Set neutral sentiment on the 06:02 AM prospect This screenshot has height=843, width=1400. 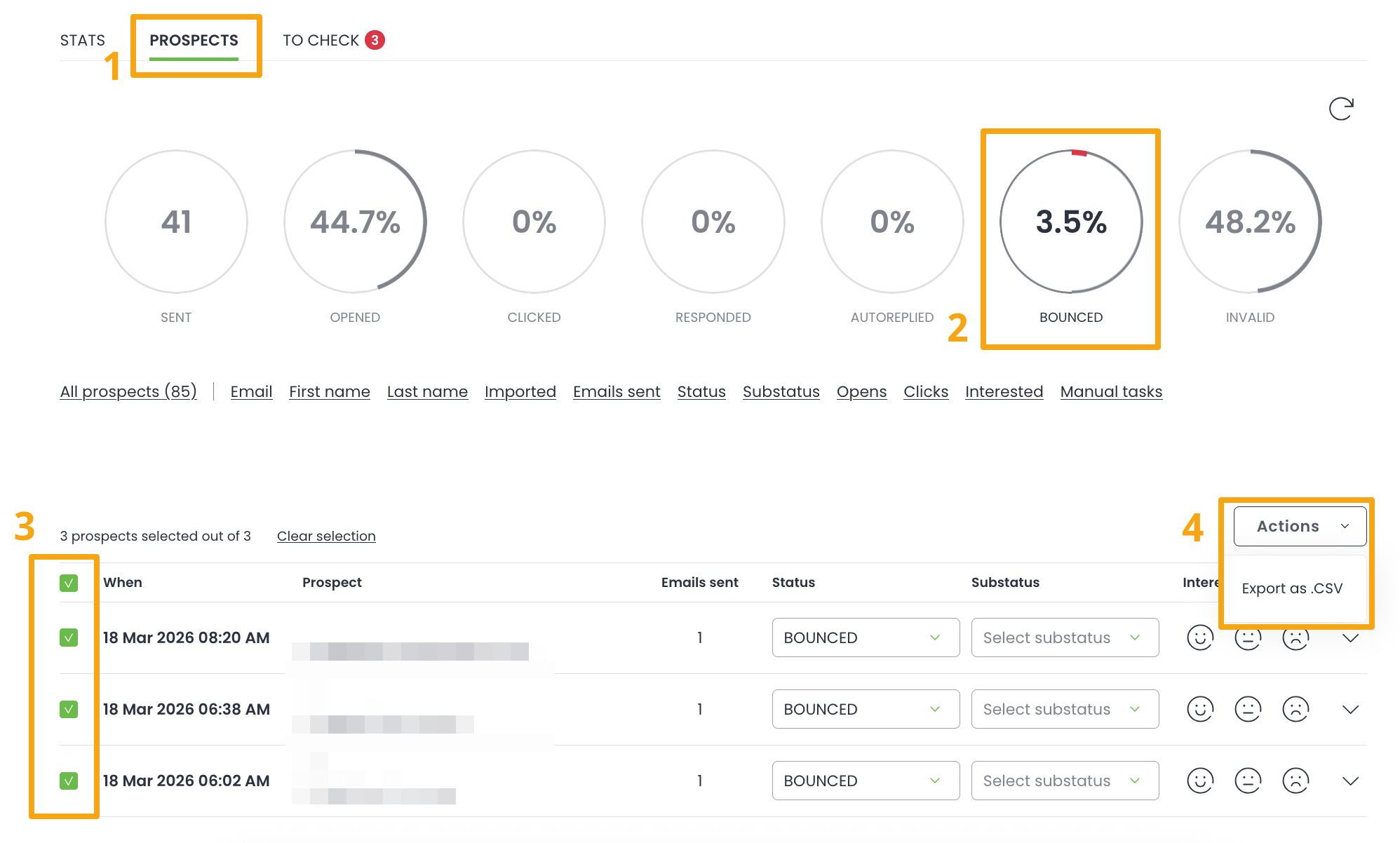click(1248, 781)
